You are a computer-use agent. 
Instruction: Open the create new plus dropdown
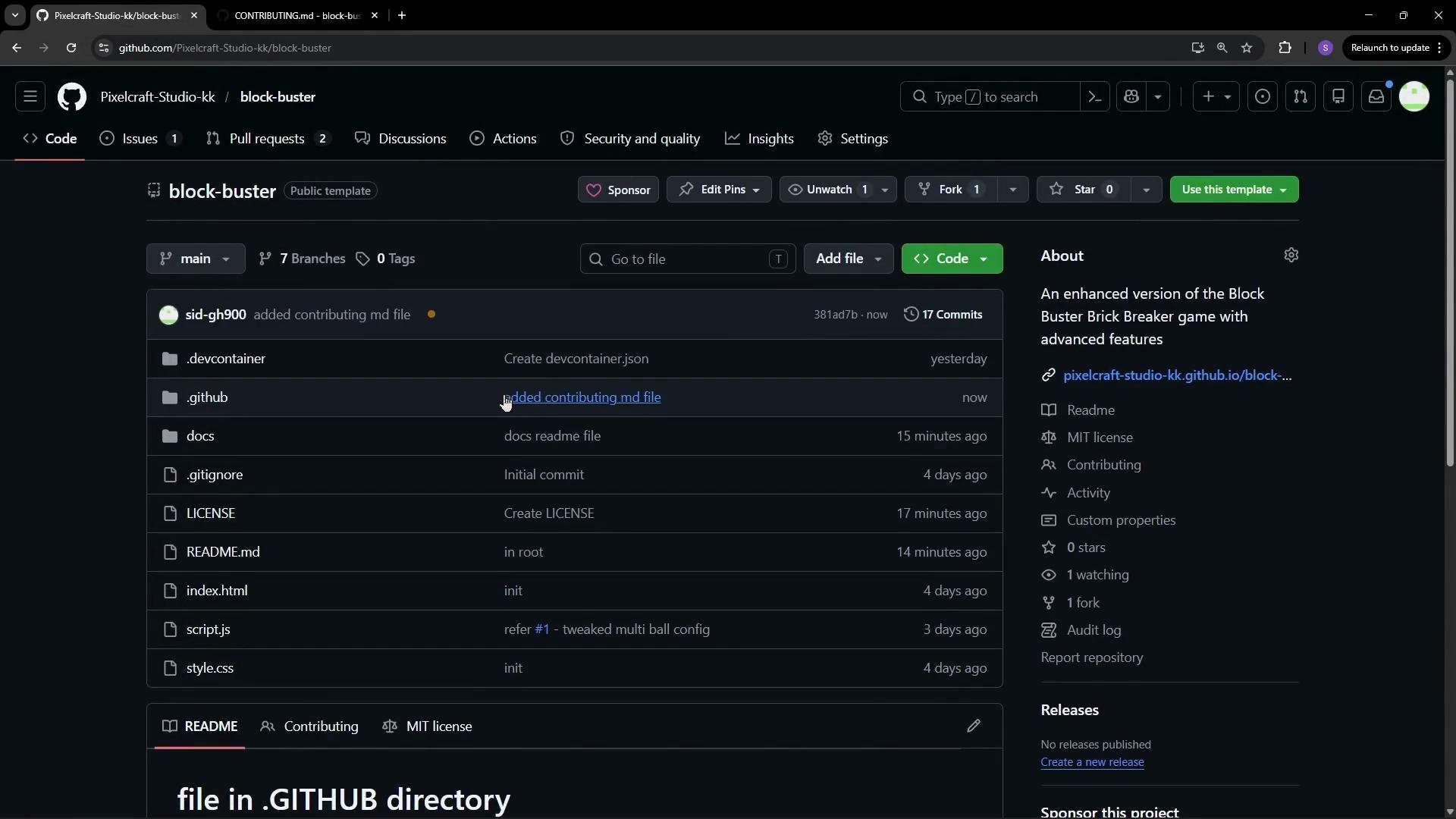[x=1216, y=96]
